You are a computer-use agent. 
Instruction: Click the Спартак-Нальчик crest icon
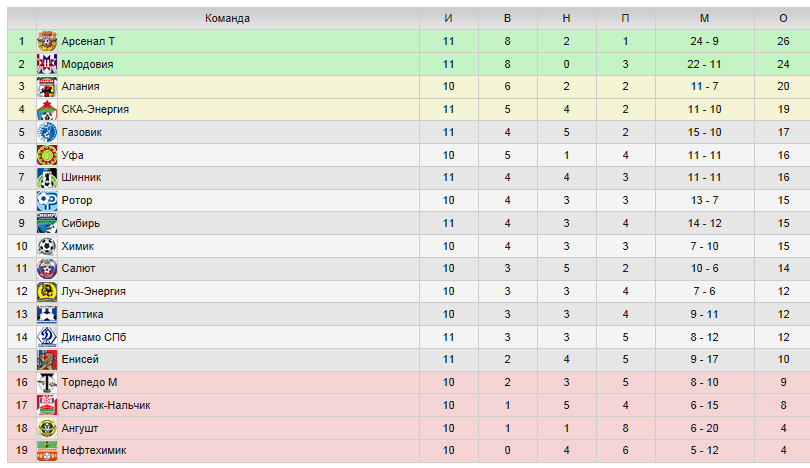click(47, 405)
